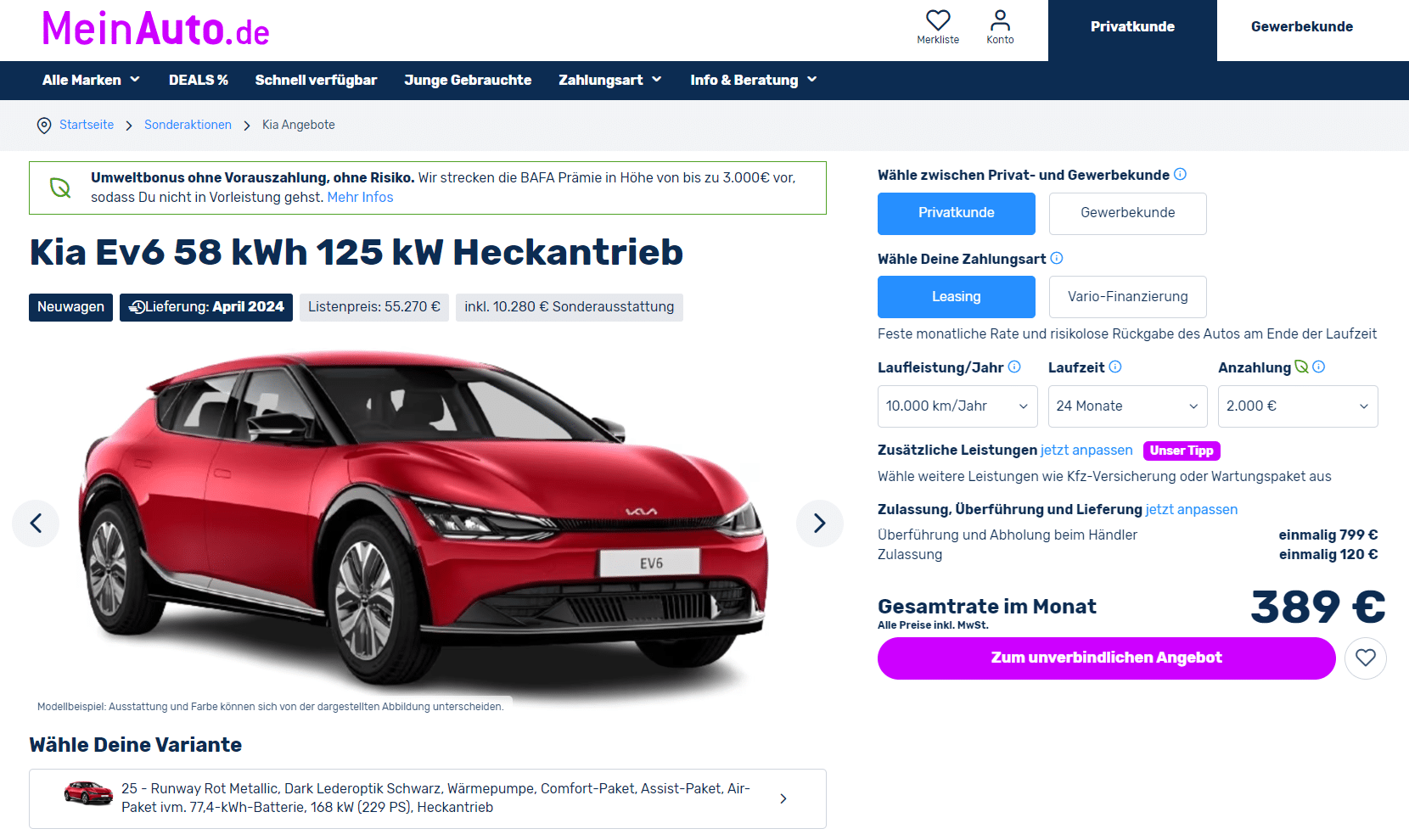The height and width of the screenshot is (840, 1409).
Task: Click the 389 € monthly rate
Action: [x=1318, y=608]
